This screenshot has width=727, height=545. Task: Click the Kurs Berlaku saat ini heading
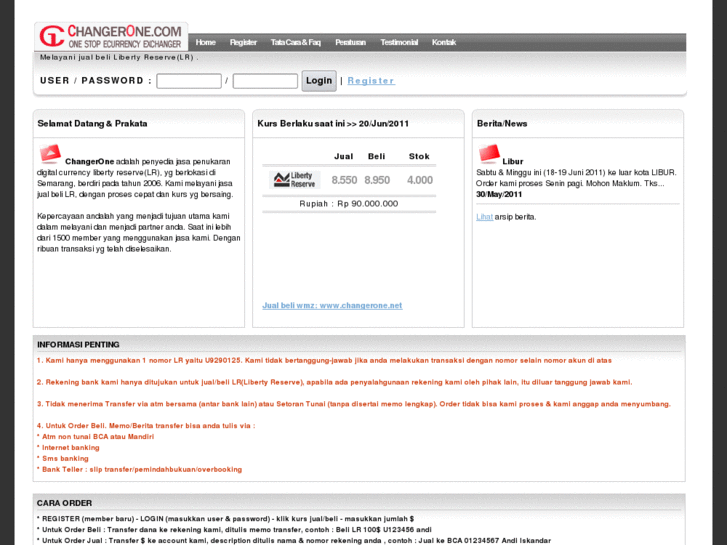pyautogui.click(x=333, y=123)
